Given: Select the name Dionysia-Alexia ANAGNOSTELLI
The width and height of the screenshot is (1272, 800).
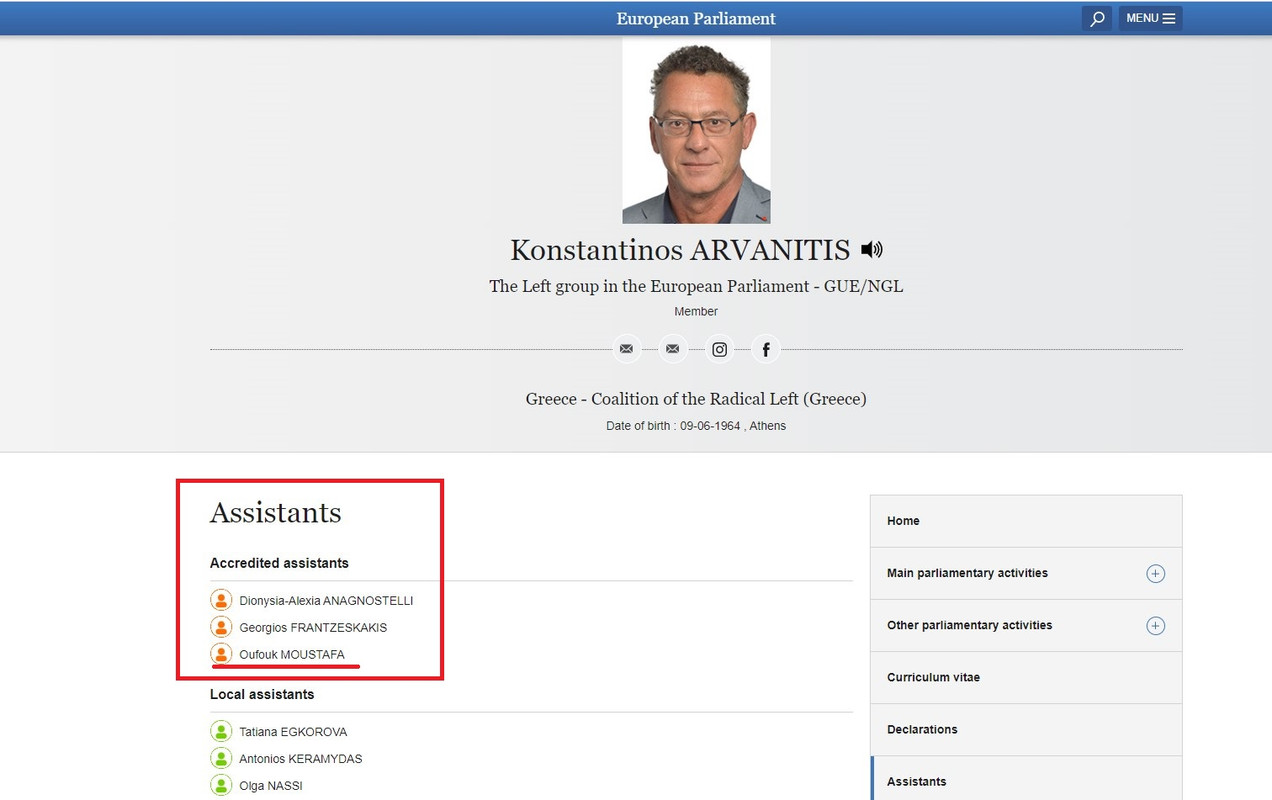Looking at the screenshot, I should [326, 601].
